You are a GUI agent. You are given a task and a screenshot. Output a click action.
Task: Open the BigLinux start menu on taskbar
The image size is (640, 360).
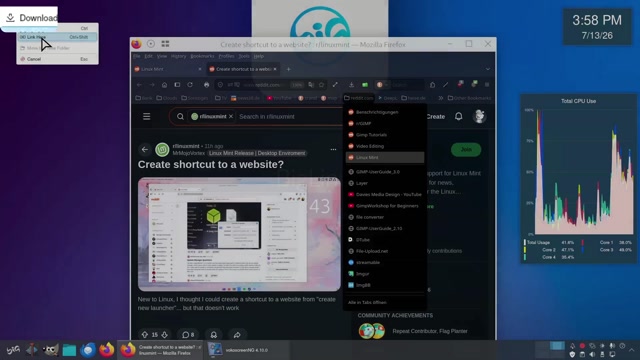tap(13, 350)
